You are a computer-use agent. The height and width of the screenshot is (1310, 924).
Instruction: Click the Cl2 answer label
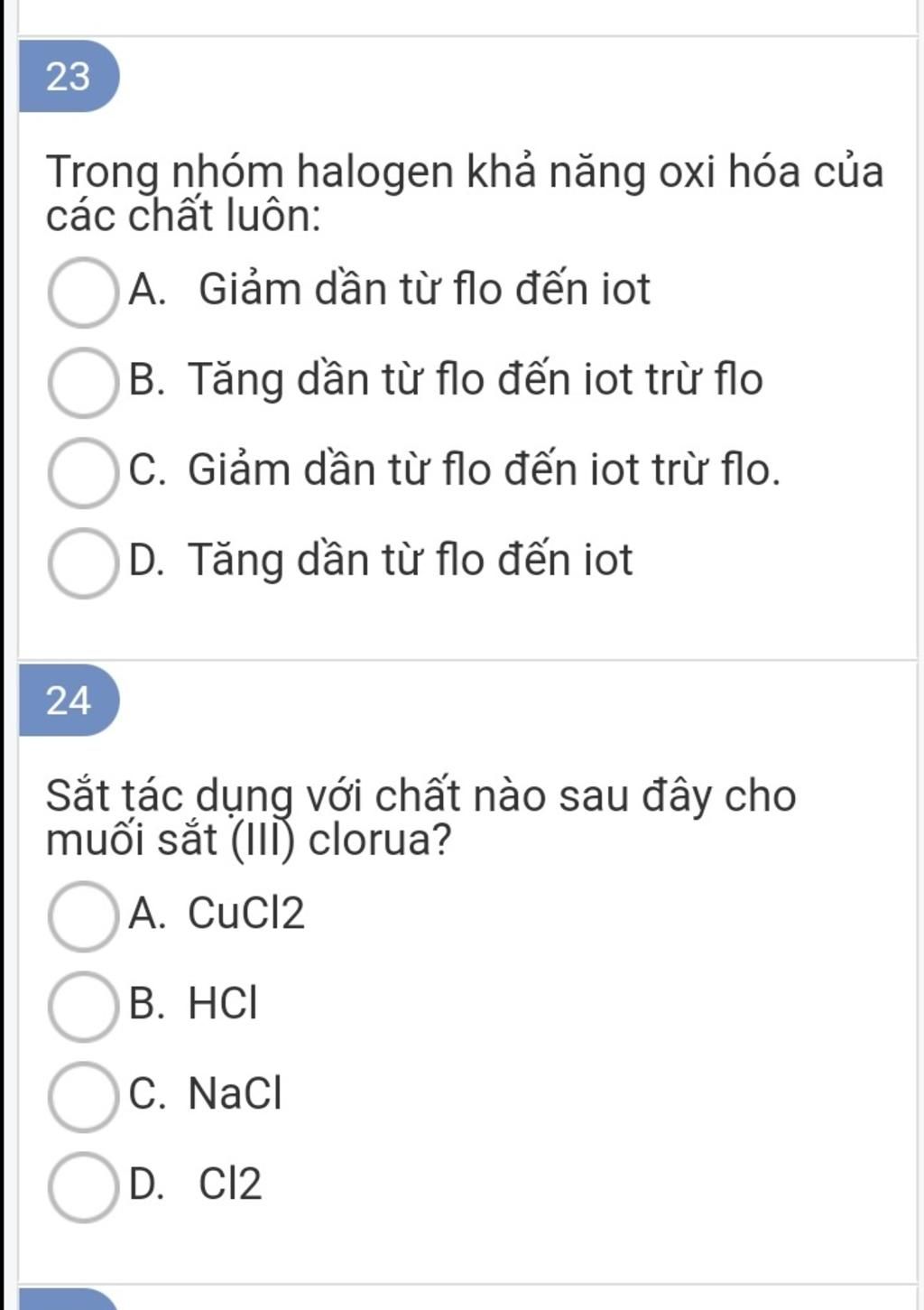[x=230, y=1185]
